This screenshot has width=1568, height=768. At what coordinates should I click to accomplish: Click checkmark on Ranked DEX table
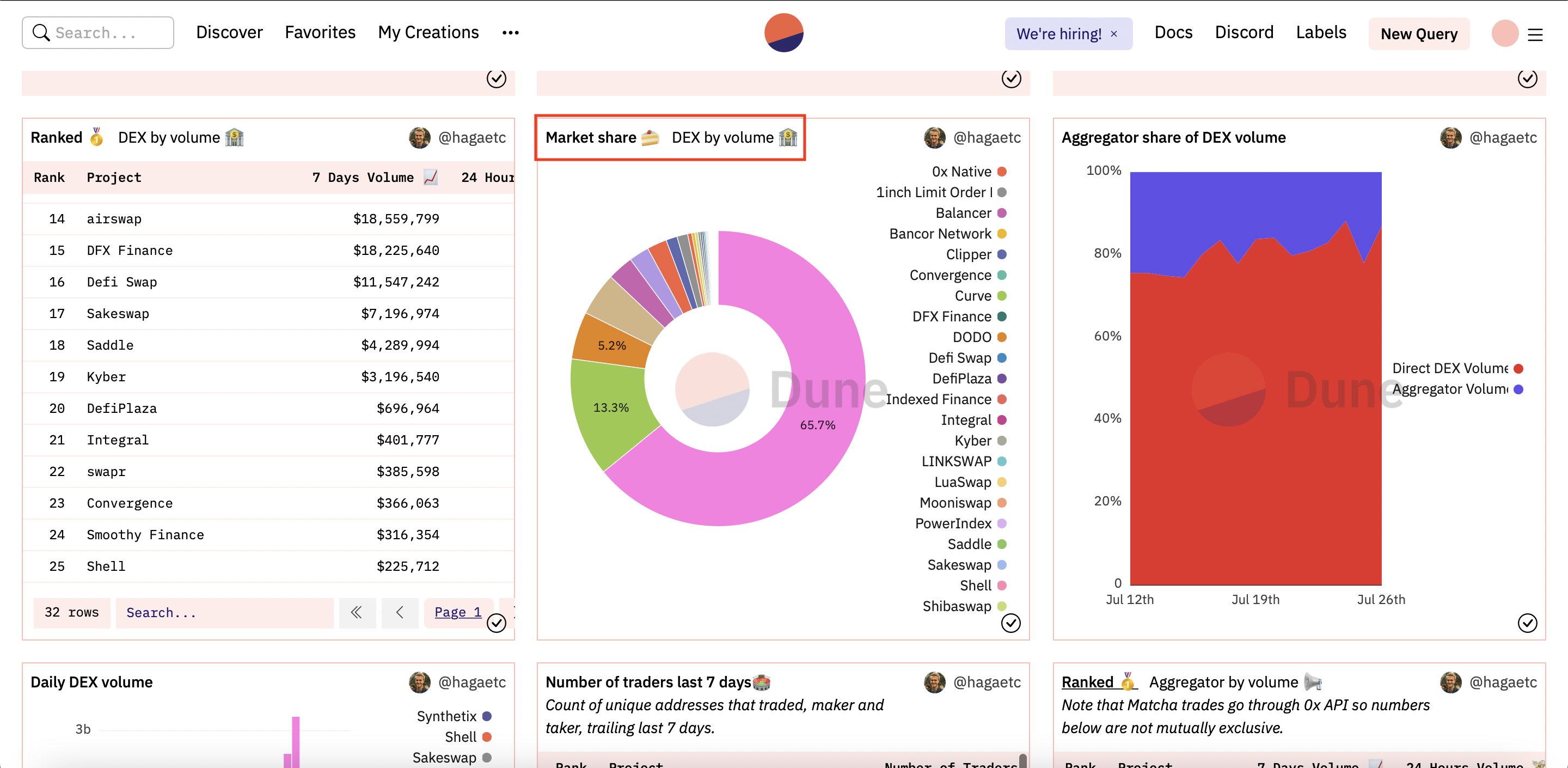tap(496, 623)
